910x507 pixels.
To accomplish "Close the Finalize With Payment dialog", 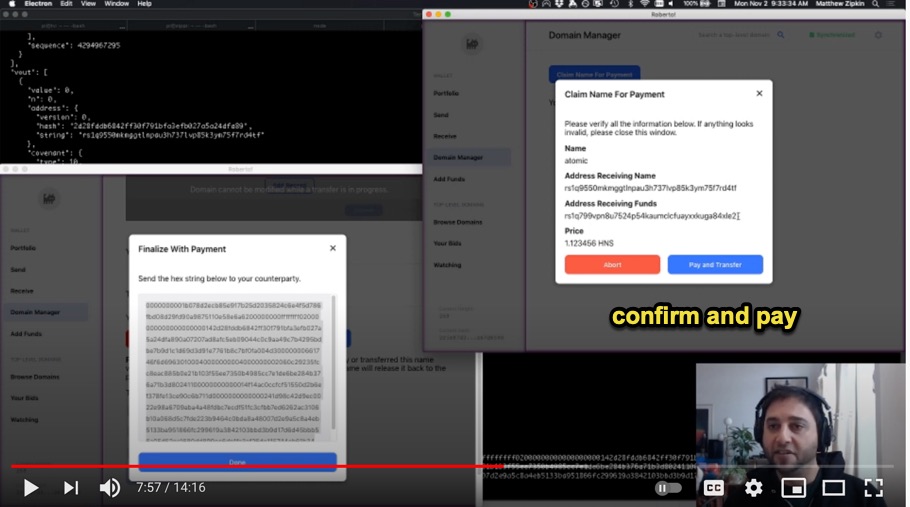I will pos(333,248).
